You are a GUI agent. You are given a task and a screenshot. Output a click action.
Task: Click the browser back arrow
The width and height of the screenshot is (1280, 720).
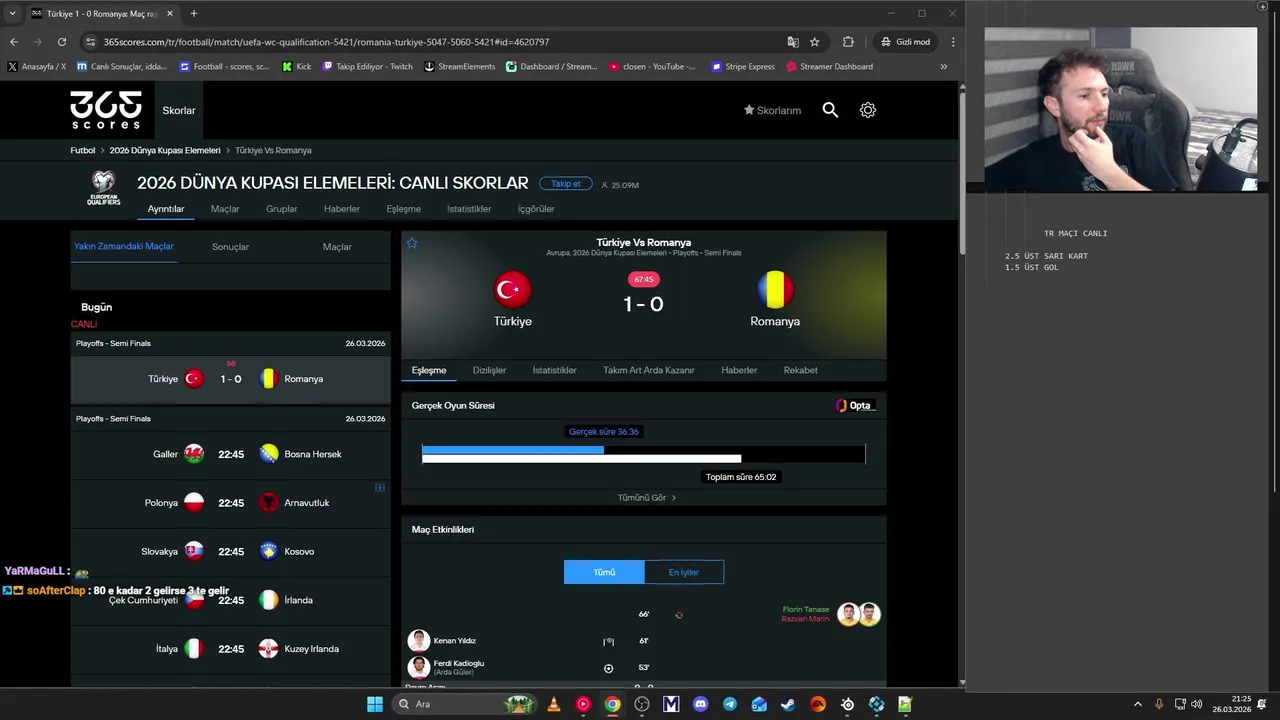14,42
